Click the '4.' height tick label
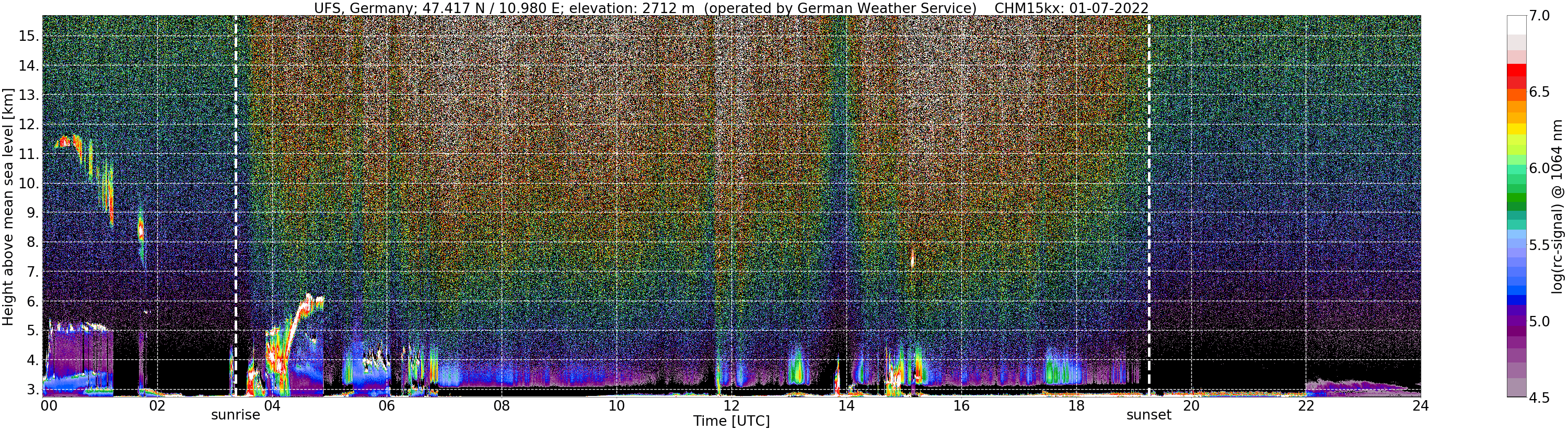 point(32,360)
